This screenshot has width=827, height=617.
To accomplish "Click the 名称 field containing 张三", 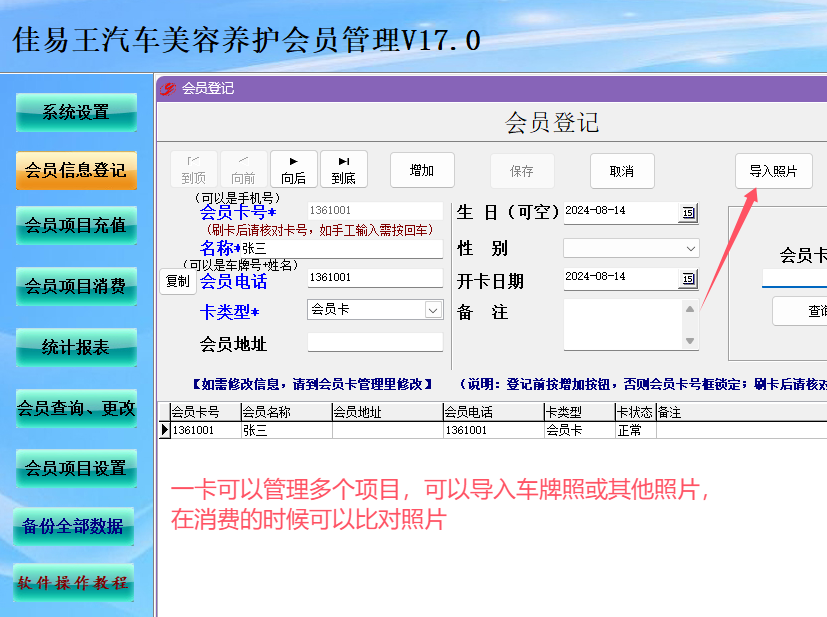I will pyautogui.click(x=342, y=249).
